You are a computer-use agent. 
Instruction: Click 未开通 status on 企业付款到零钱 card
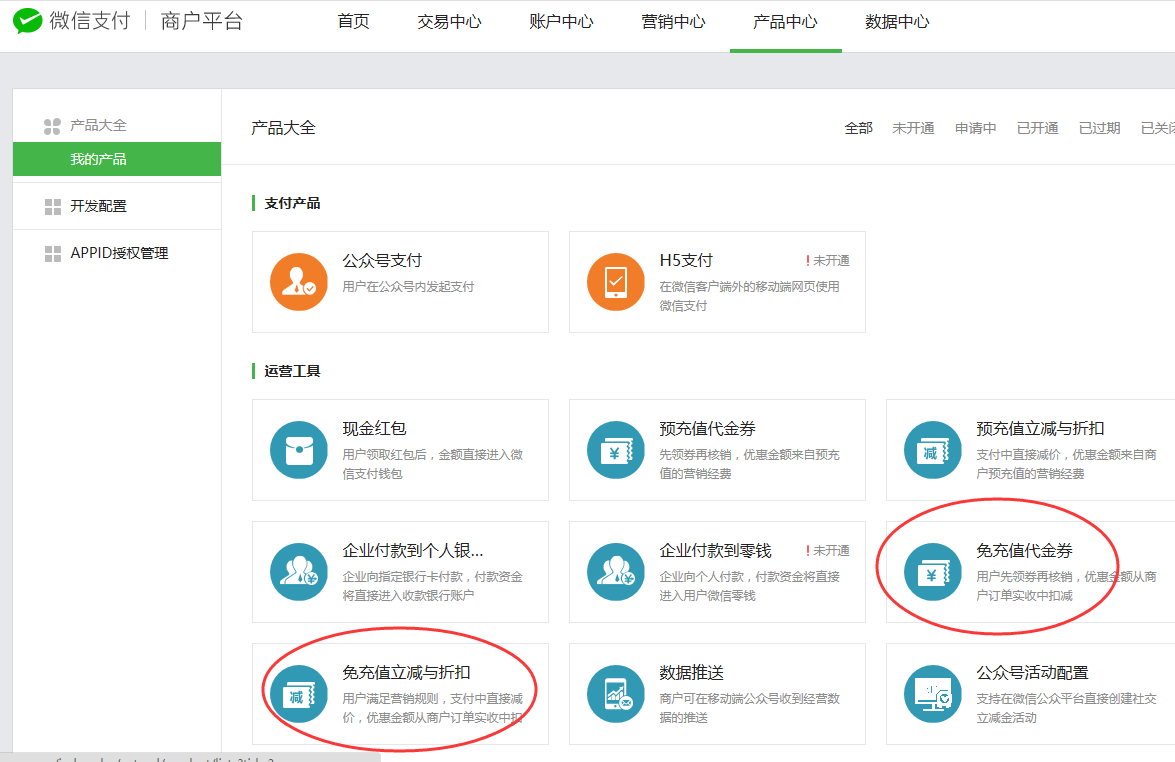pos(828,551)
